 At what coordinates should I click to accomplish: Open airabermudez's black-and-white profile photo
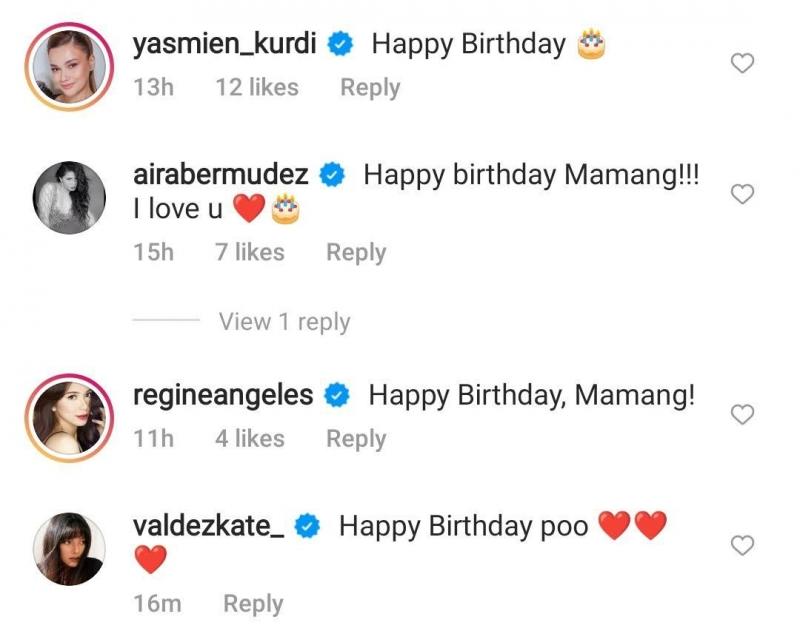click(x=69, y=198)
